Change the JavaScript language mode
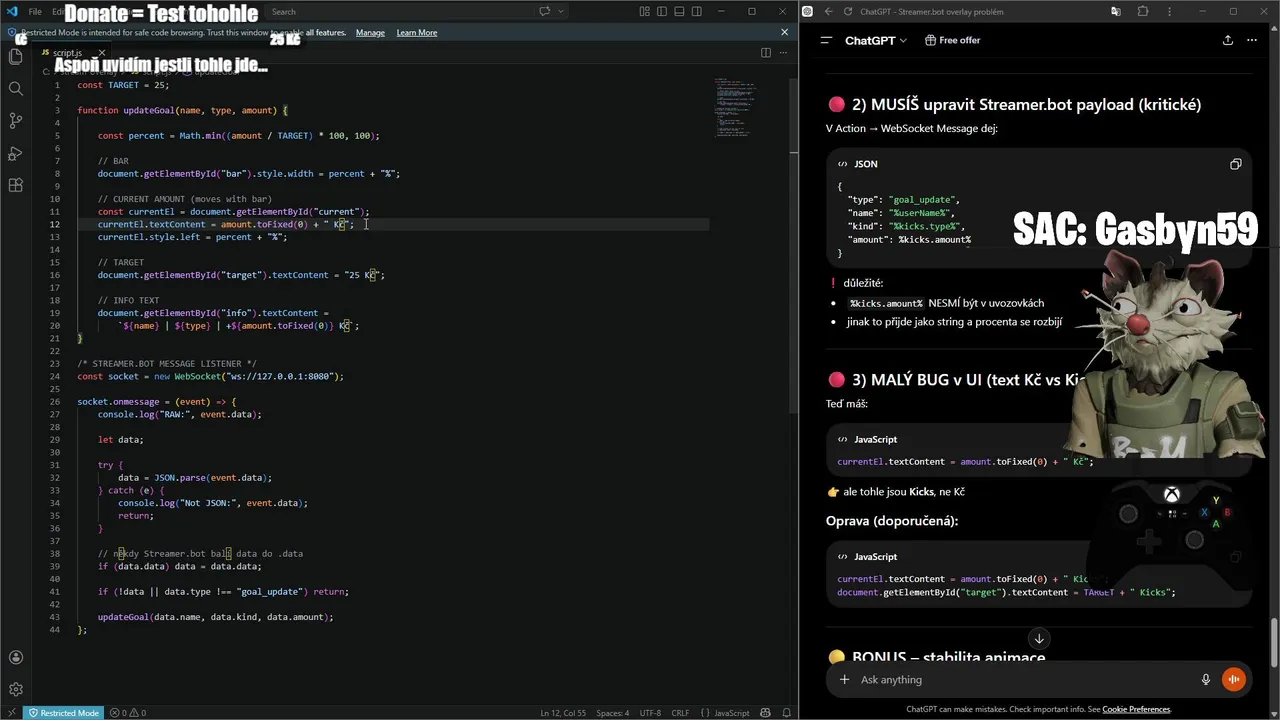The width and height of the screenshot is (1280, 720). [x=732, y=713]
